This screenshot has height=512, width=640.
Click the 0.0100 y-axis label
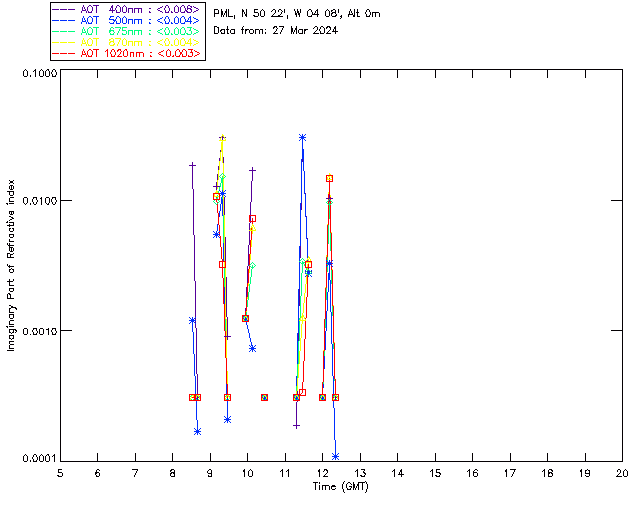point(39,201)
